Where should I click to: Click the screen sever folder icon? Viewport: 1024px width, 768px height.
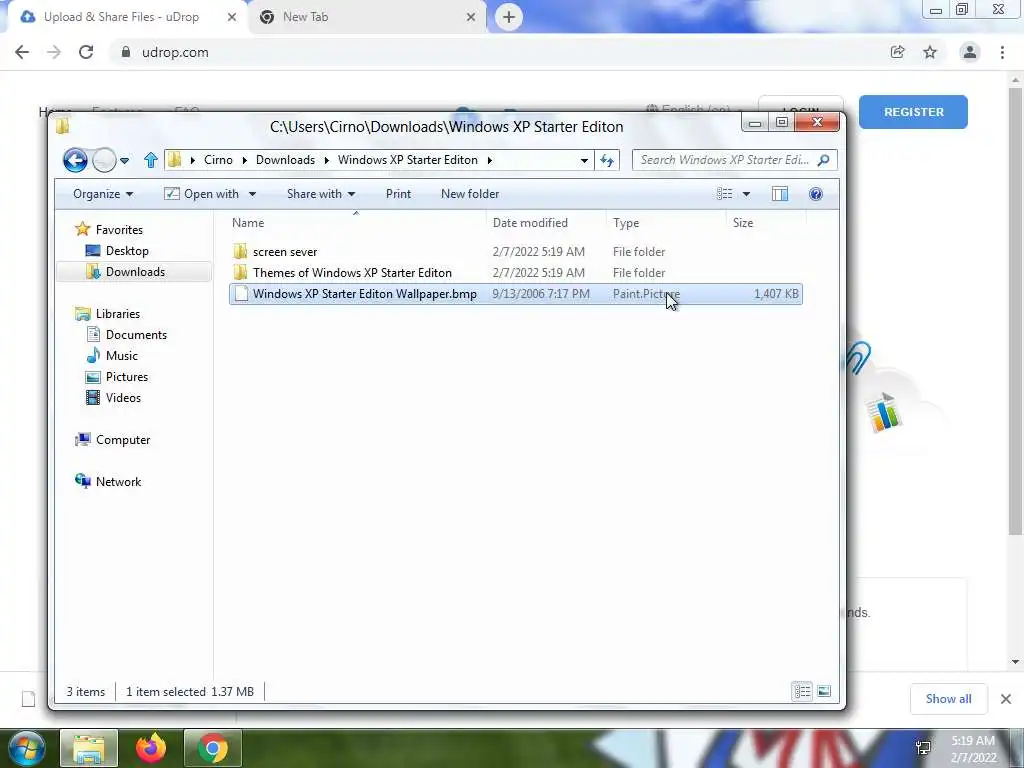[x=240, y=251]
